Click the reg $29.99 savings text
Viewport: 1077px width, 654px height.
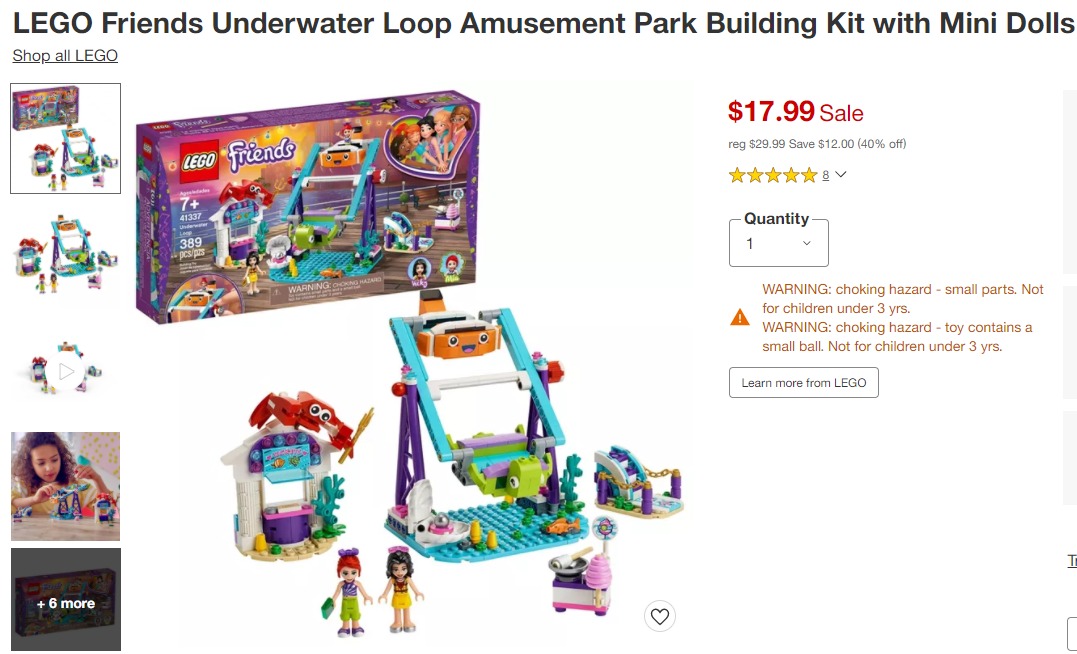pos(817,144)
